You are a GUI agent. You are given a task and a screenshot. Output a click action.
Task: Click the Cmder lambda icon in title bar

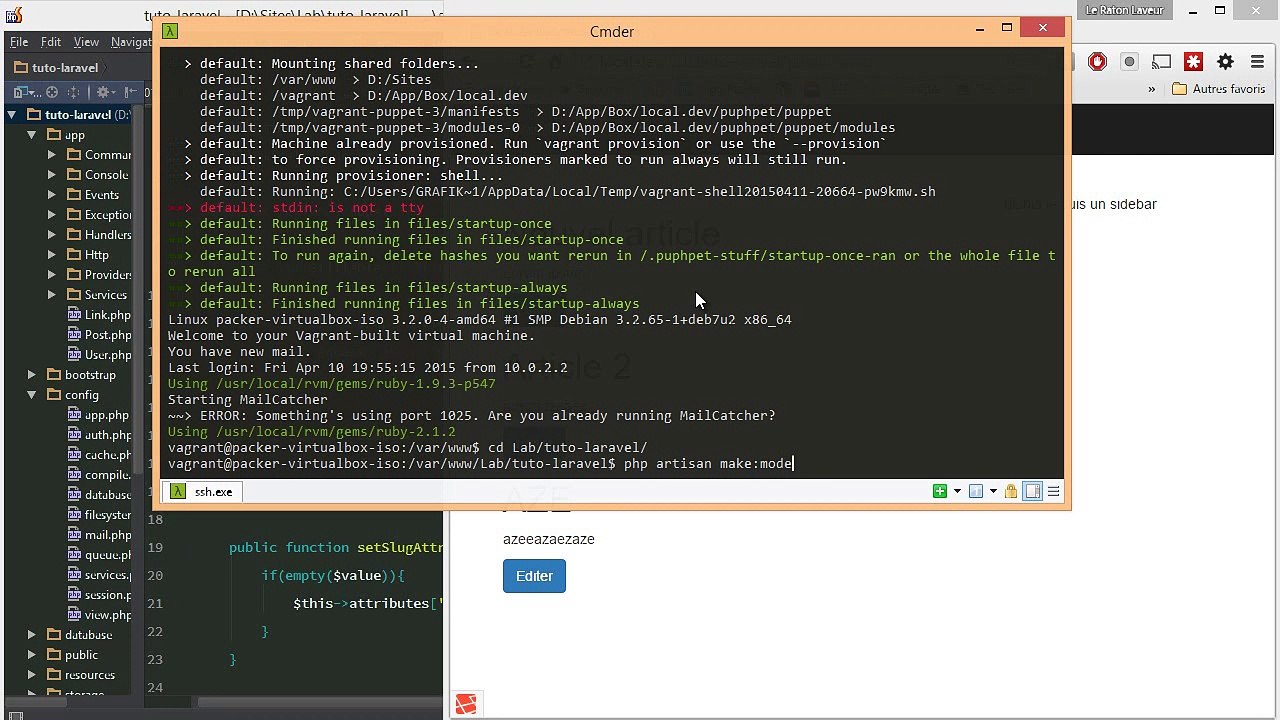171,31
